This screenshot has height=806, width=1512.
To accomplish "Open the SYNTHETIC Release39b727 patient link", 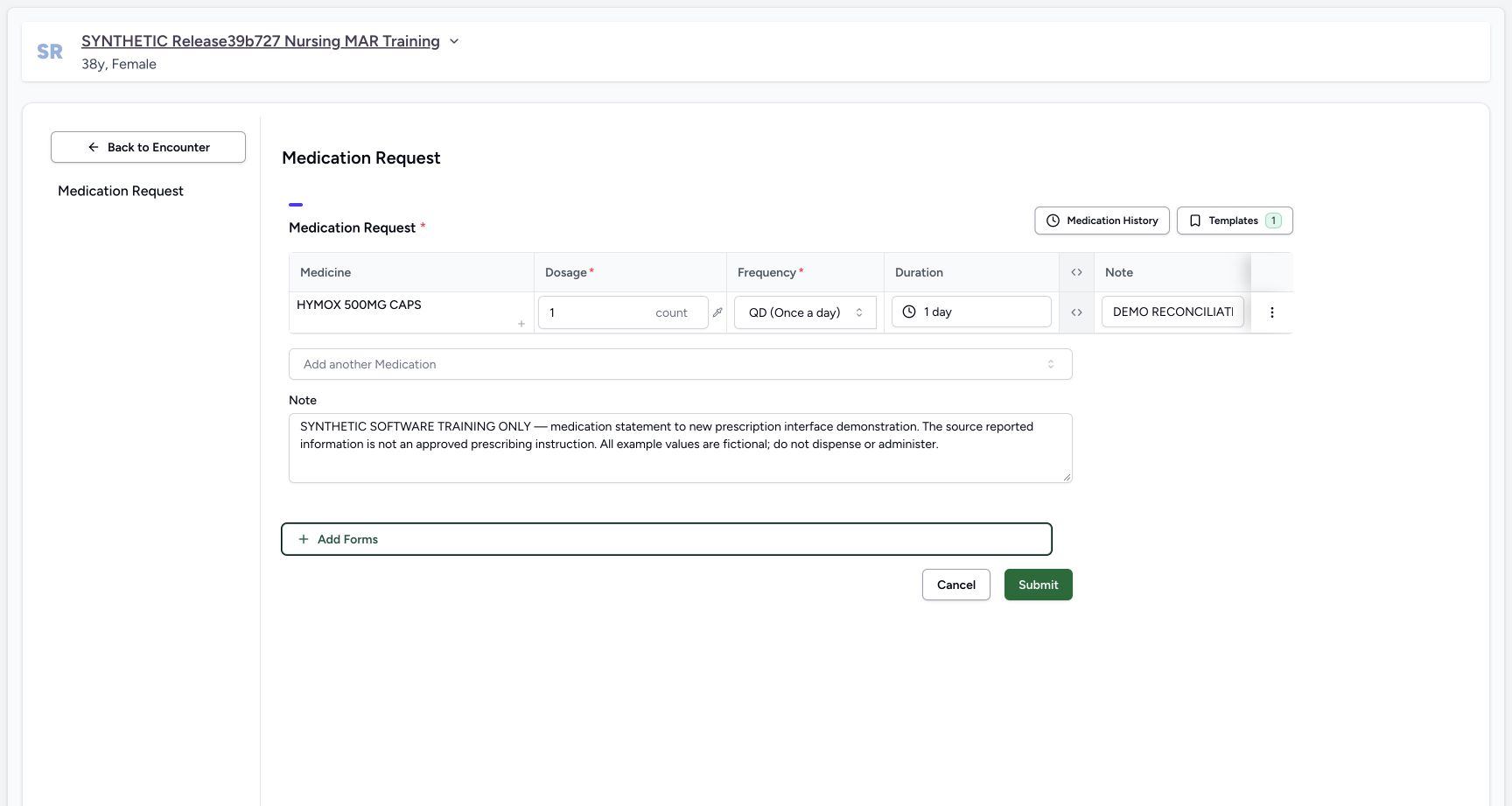I will point(261,41).
